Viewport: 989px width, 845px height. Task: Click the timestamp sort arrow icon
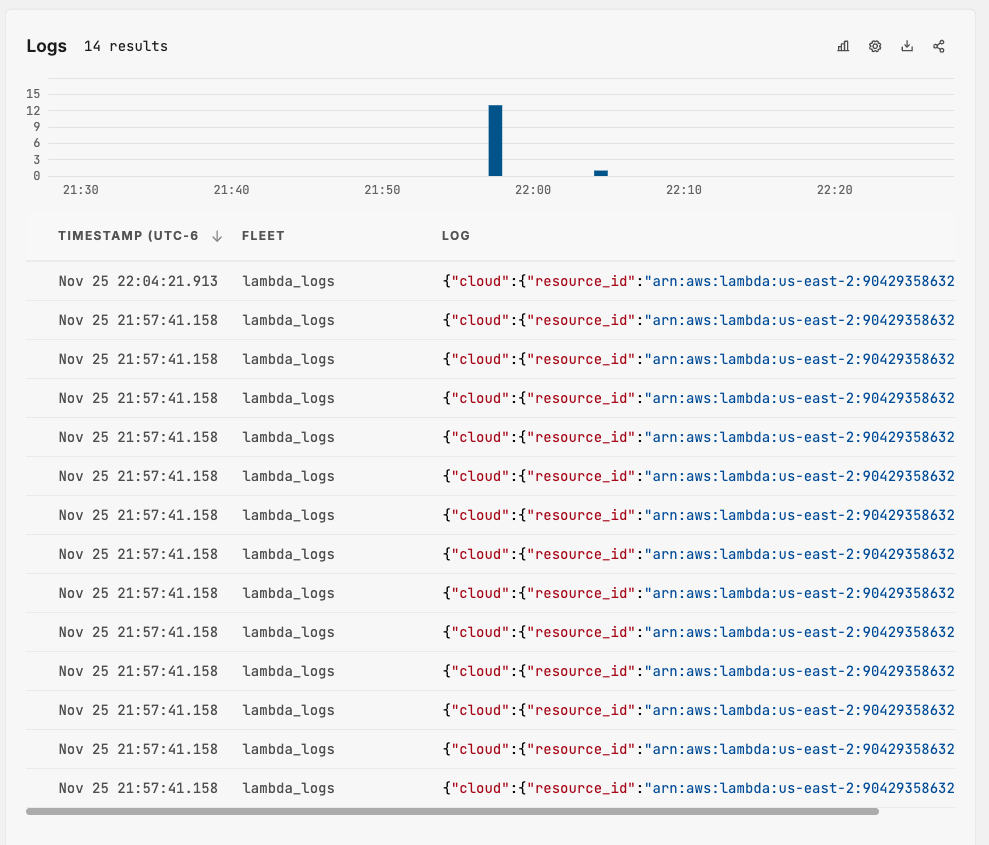[217, 237]
